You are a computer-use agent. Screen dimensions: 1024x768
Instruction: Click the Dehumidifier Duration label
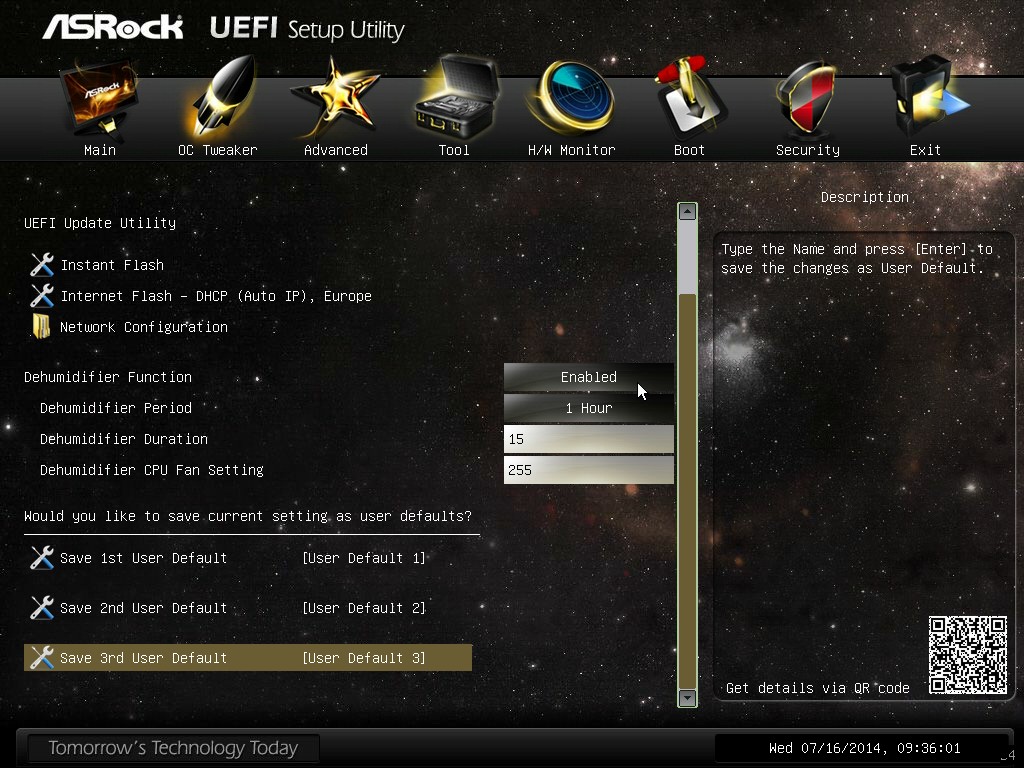(123, 439)
